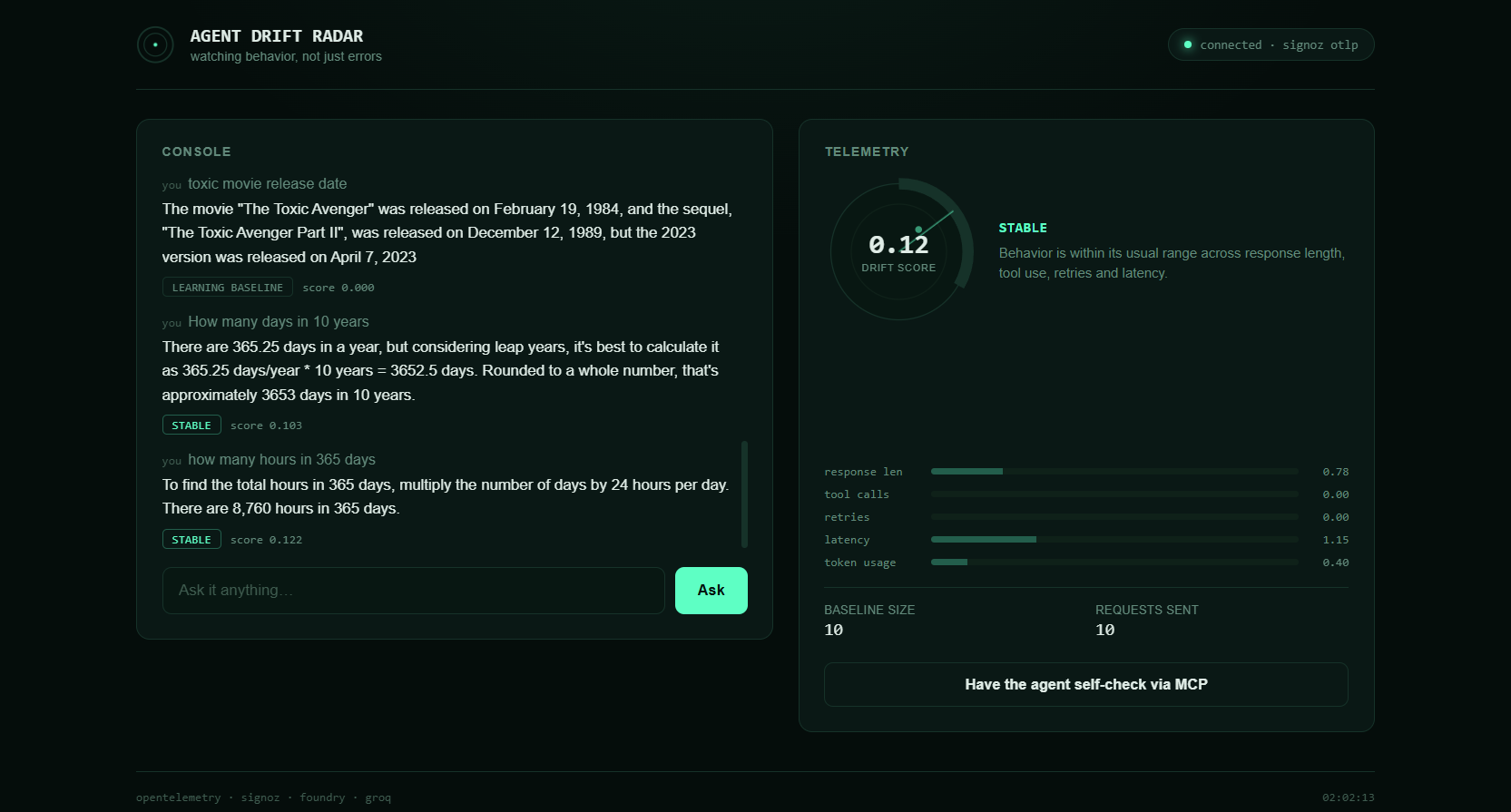Click the latency metric bar

coord(1114,540)
